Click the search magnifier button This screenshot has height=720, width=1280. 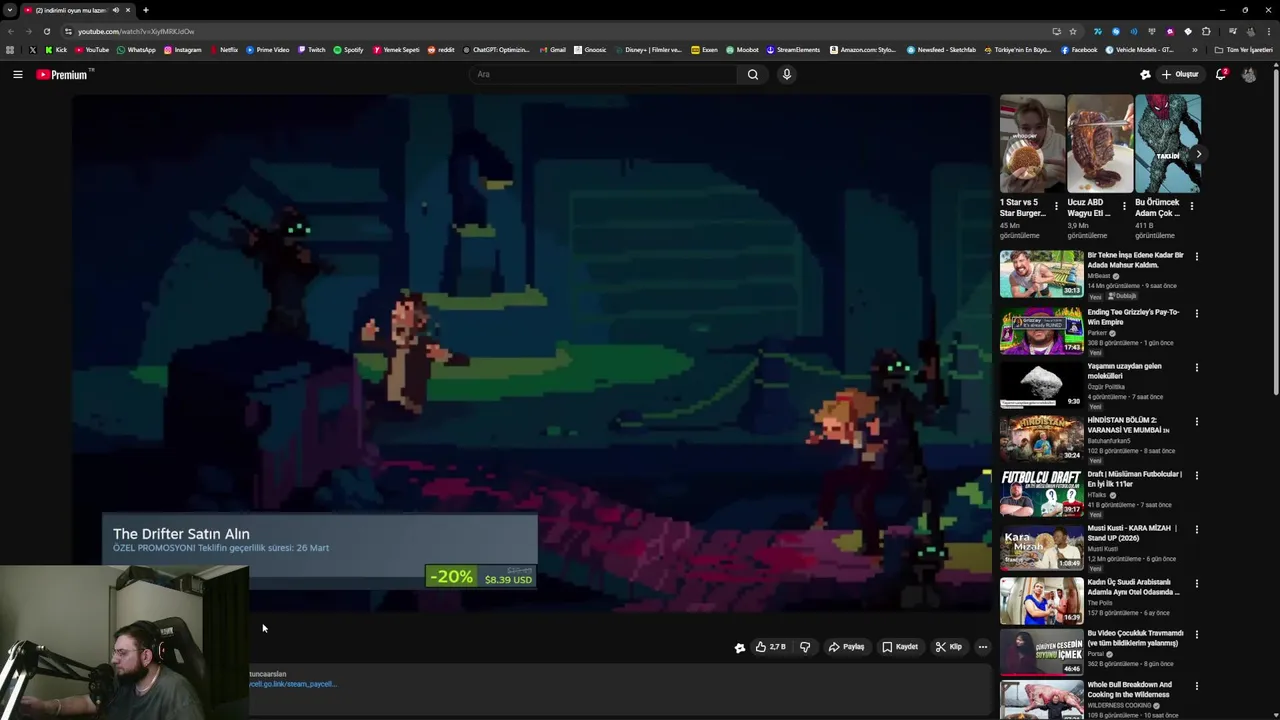(753, 74)
